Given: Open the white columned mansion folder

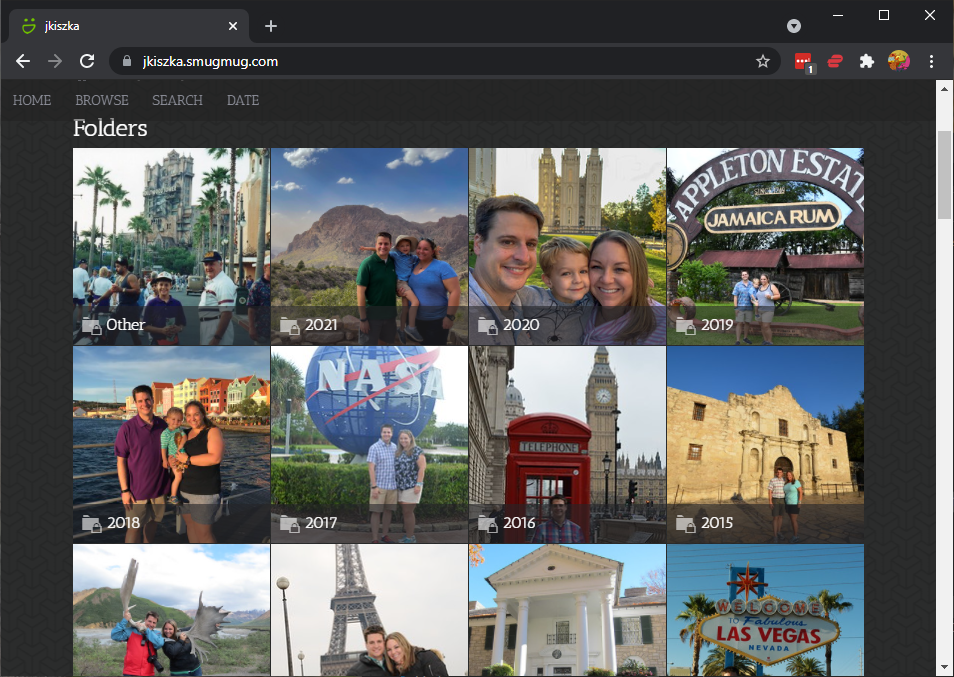Looking at the screenshot, I should [567, 610].
